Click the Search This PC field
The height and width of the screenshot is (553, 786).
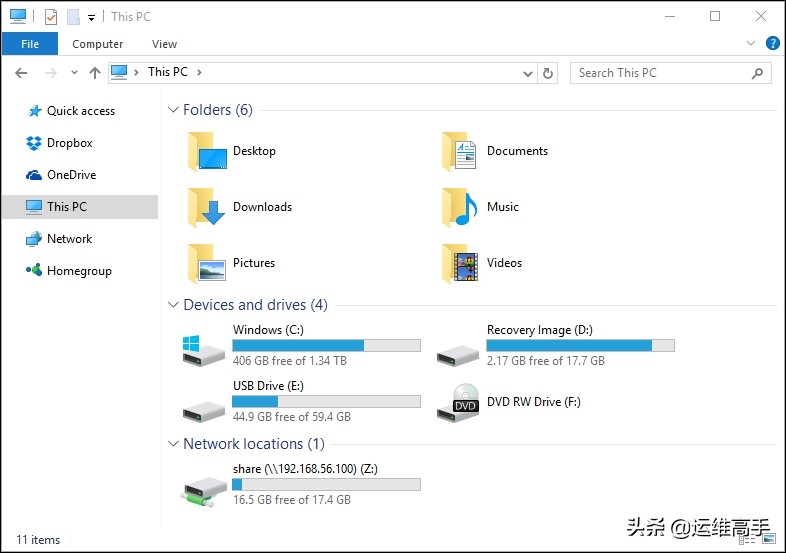(670, 73)
